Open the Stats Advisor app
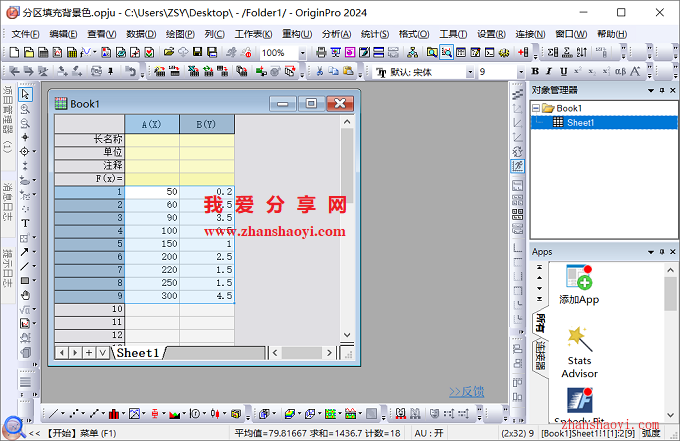680x441 pixels. coord(579,353)
